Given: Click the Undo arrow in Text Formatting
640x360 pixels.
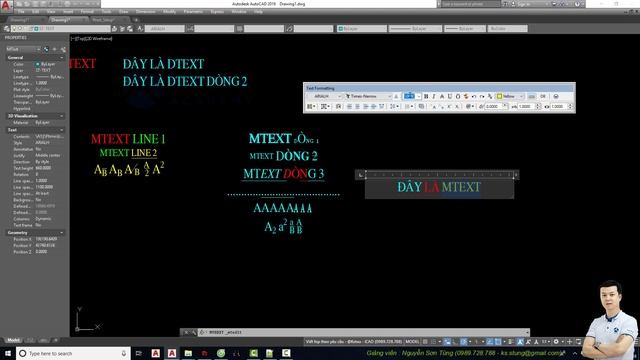Looking at the screenshot, I should (474, 96).
